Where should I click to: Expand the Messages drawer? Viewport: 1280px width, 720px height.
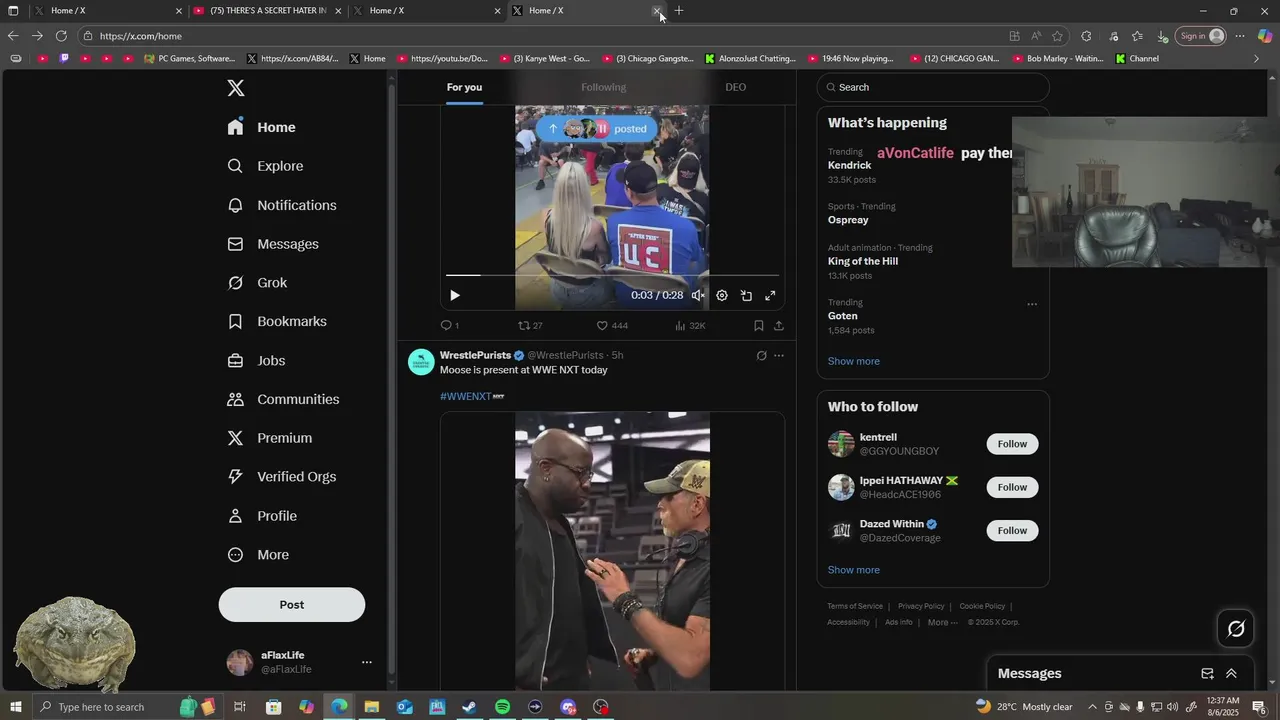tap(1231, 674)
